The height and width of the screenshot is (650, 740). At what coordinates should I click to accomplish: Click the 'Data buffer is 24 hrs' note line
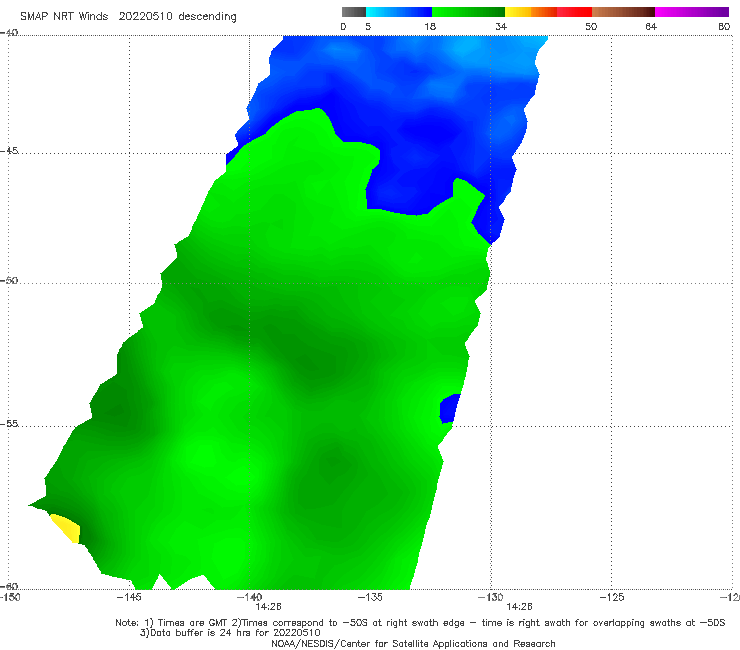(x=230, y=633)
